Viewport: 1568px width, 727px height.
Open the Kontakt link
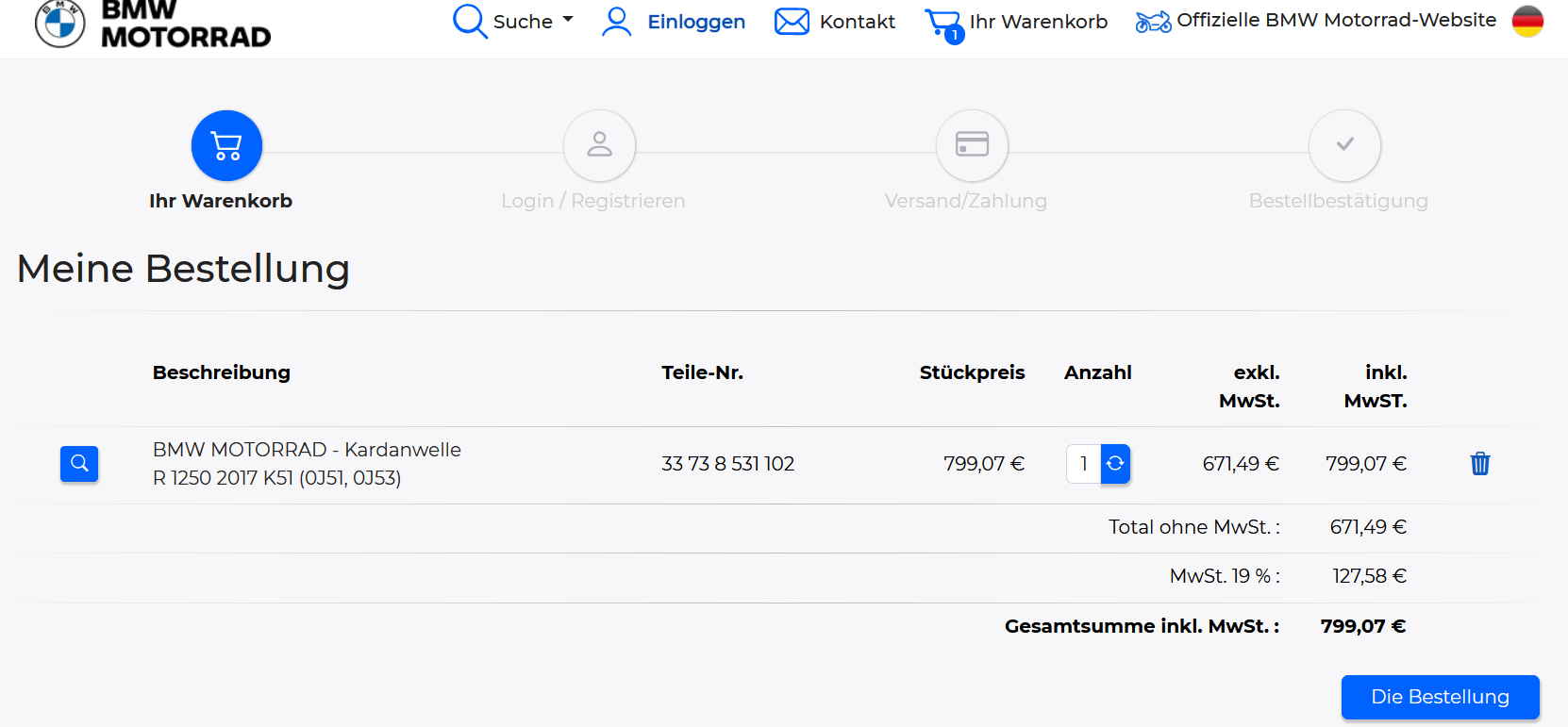(x=858, y=22)
